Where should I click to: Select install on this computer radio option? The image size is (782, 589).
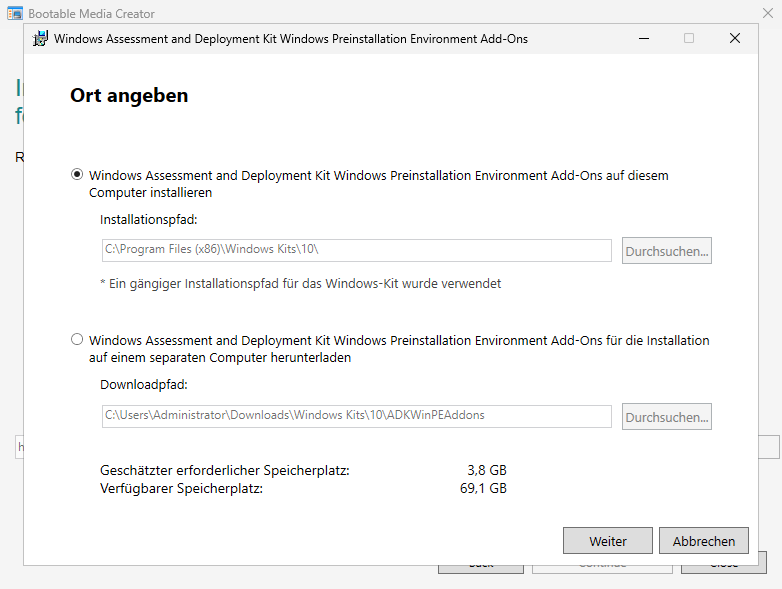(77, 175)
